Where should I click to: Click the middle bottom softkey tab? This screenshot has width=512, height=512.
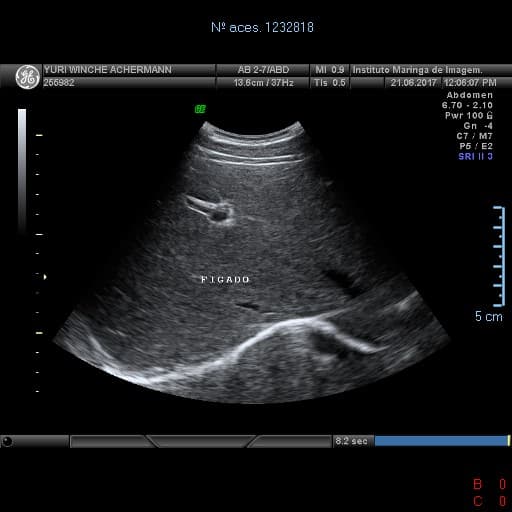[202, 441]
